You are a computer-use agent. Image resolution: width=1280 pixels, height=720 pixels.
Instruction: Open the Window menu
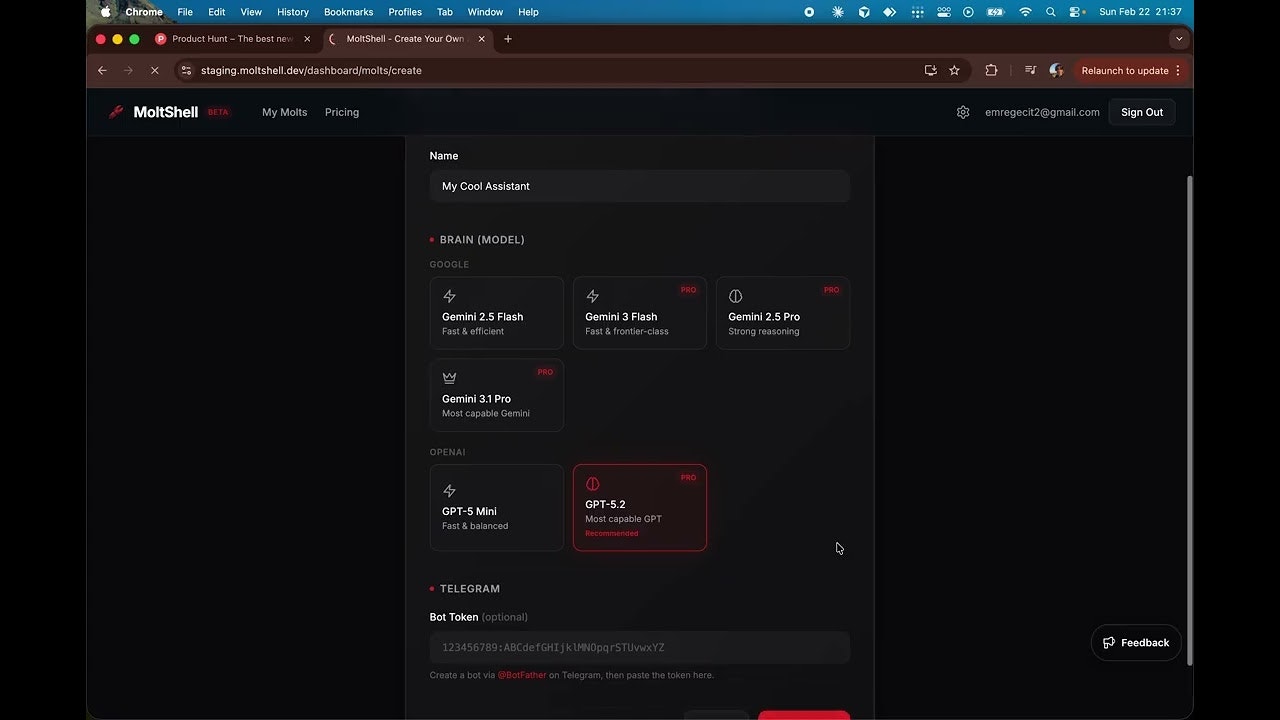[485, 12]
